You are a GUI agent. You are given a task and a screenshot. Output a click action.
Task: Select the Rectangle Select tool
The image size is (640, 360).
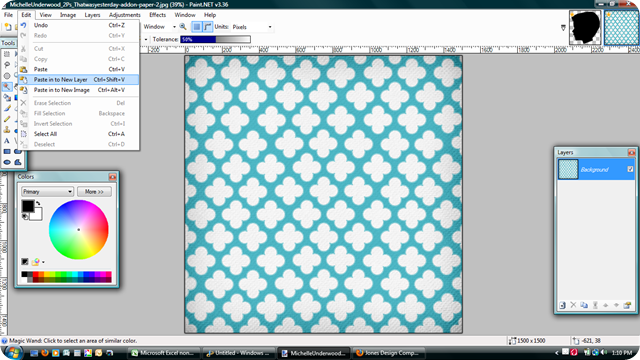pyautogui.click(x=7, y=54)
